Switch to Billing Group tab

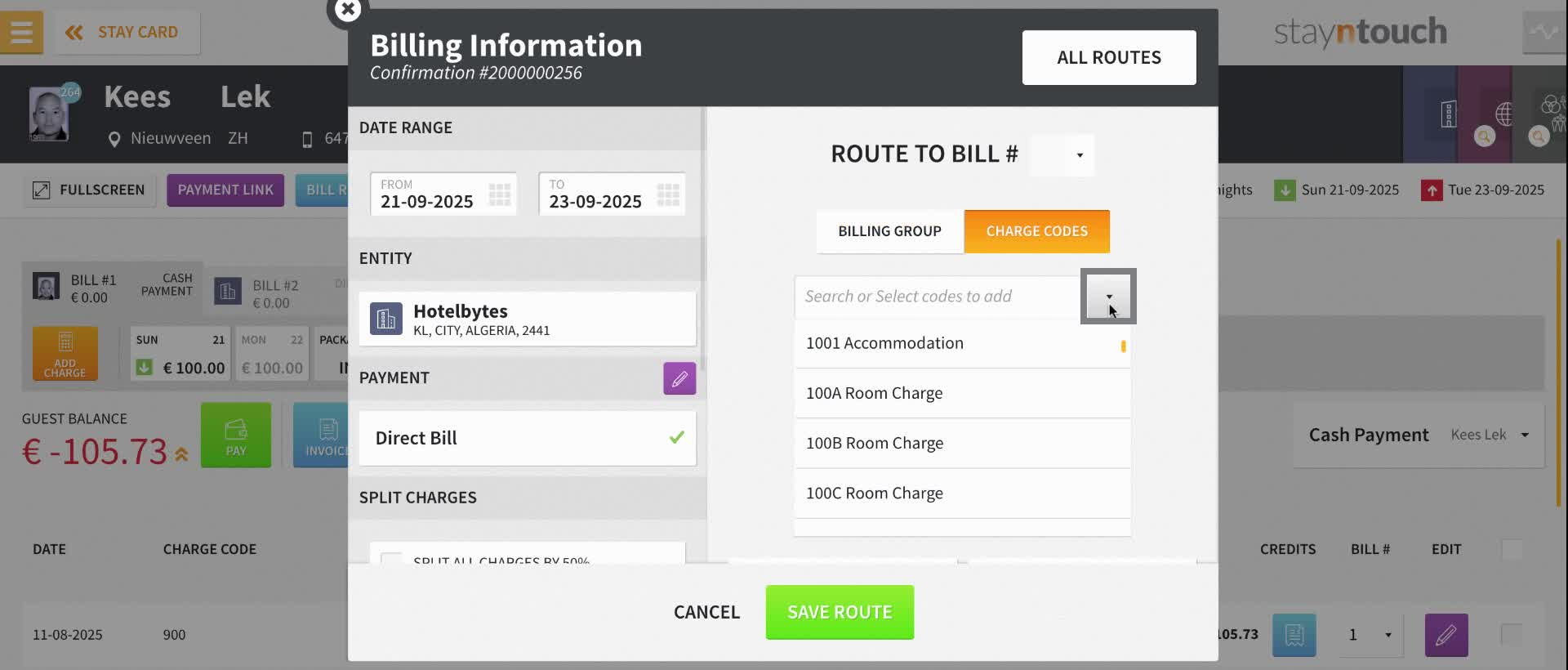pyautogui.click(x=890, y=232)
